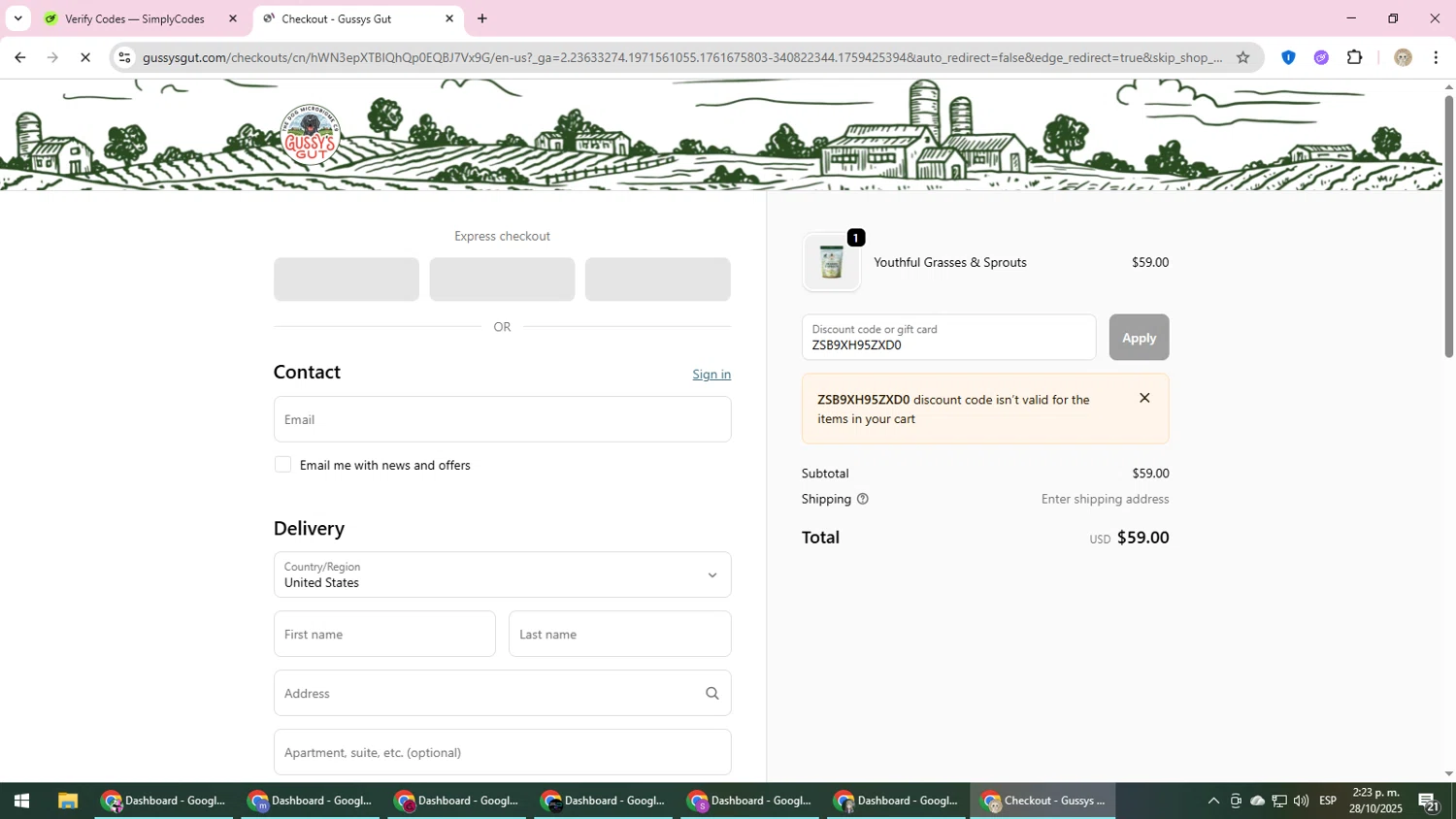The image size is (1456, 819).
Task: Bookmark this page with the star icon
Action: (x=1242, y=57)
